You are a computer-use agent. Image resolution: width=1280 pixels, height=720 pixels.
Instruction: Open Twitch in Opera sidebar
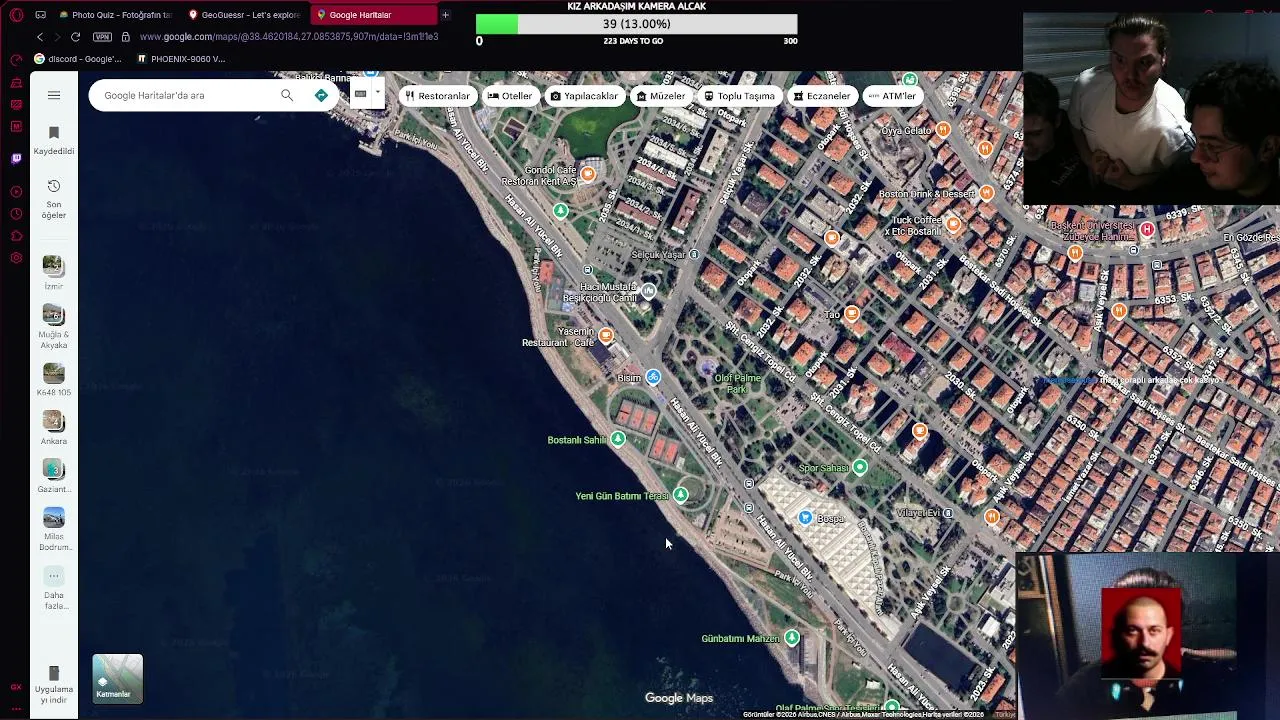click(x=16, y=158)
